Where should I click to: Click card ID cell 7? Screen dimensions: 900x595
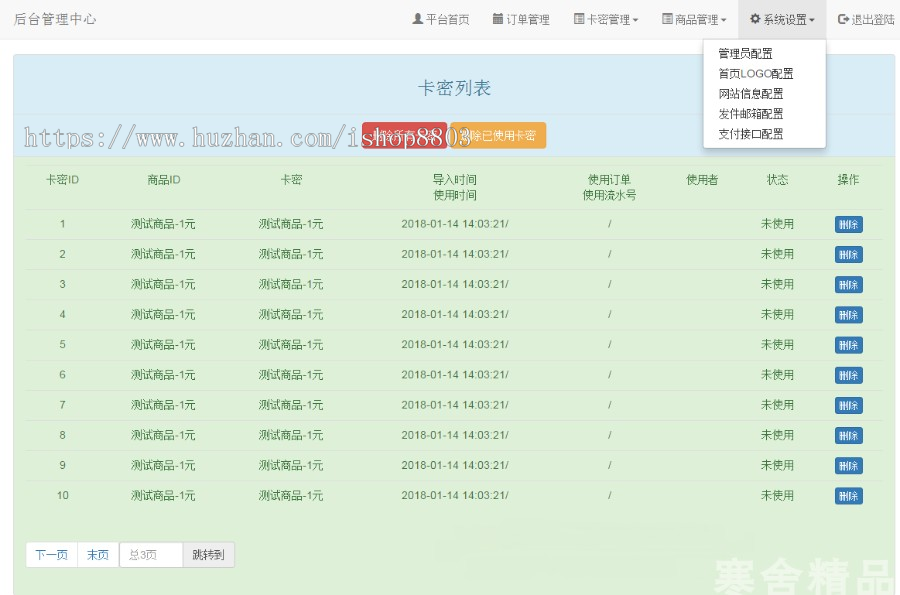click(x=63, y=405)
